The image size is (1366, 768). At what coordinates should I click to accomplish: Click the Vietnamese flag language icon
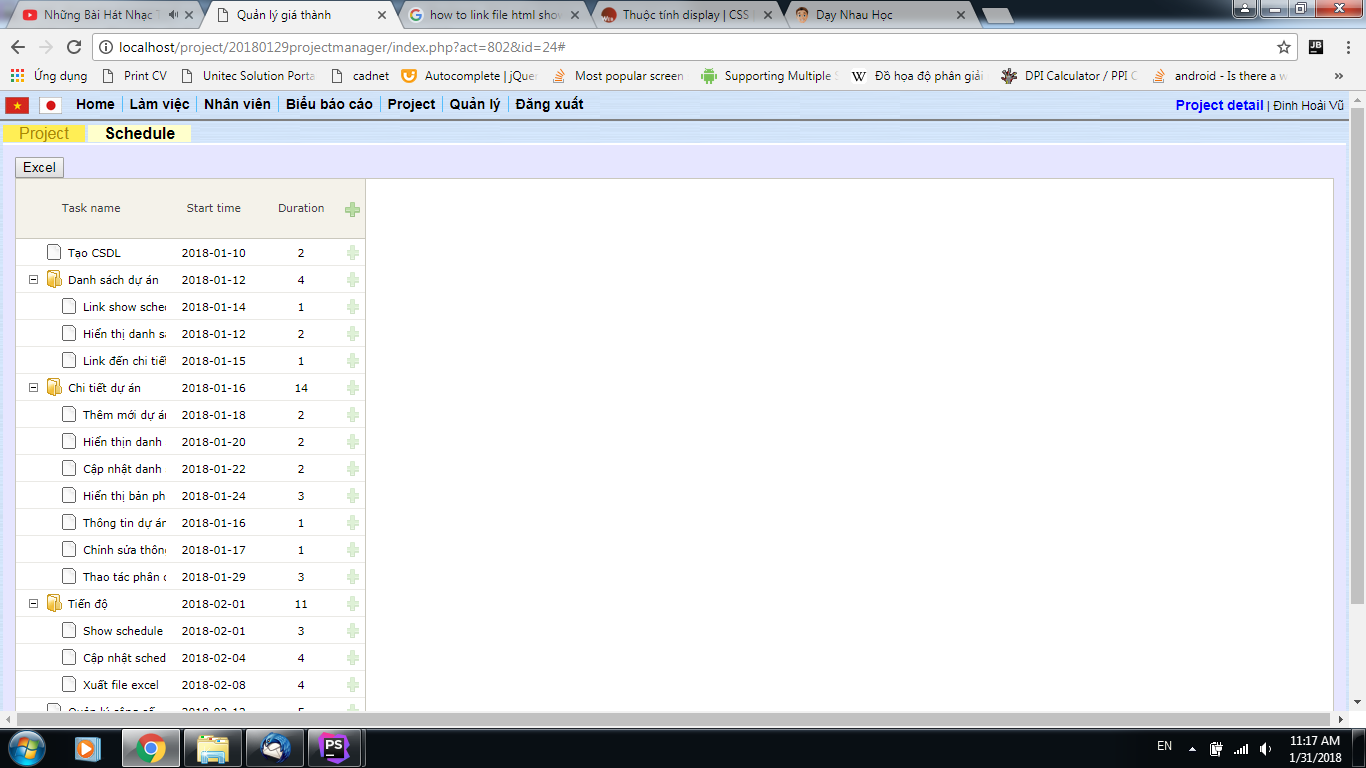(17, 105)
